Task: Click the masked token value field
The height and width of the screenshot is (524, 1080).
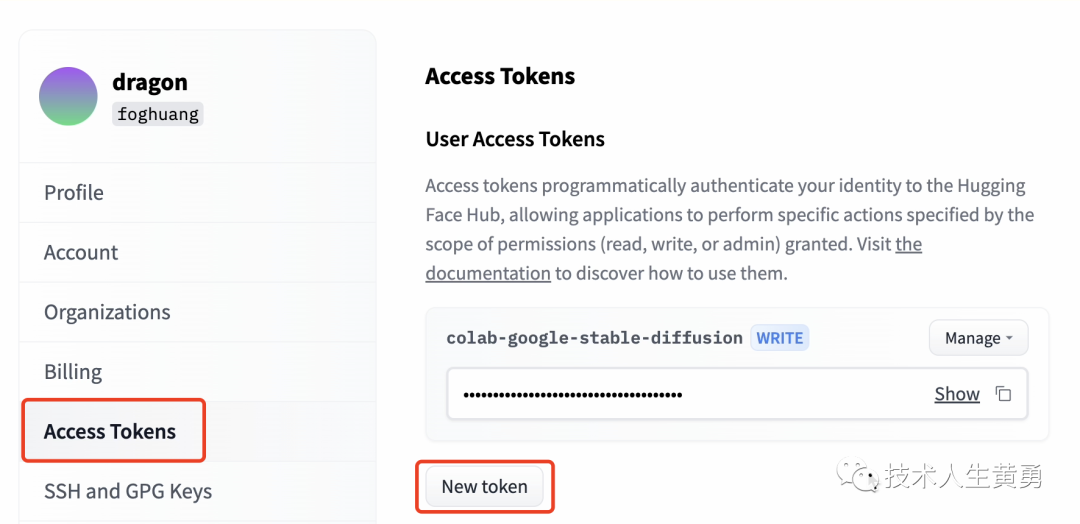Action: (737, 394)
